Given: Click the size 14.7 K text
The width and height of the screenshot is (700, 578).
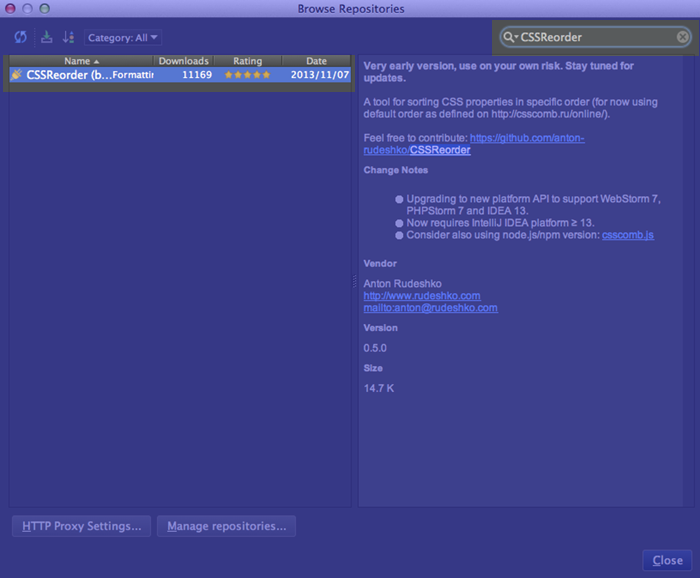Looking at the screenshot, I should click(x=379, y=388).
